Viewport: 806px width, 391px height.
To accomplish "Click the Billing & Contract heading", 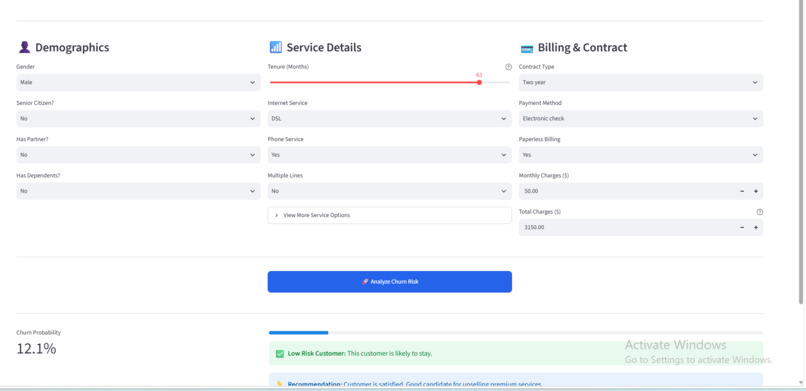I will pos(582,47).
